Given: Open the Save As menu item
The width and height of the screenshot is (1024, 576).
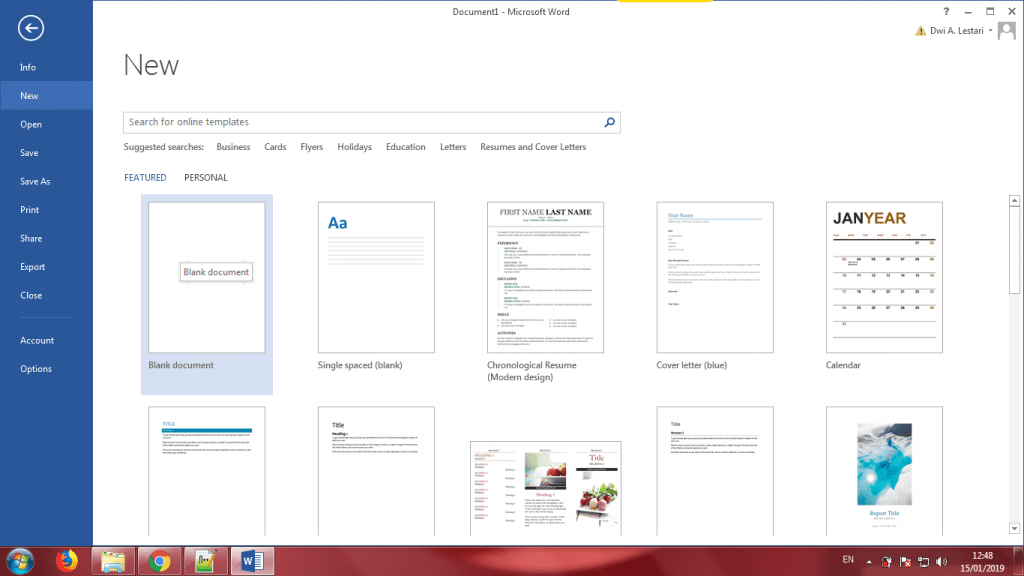Looking at the screenshot, I should point(35,182).
